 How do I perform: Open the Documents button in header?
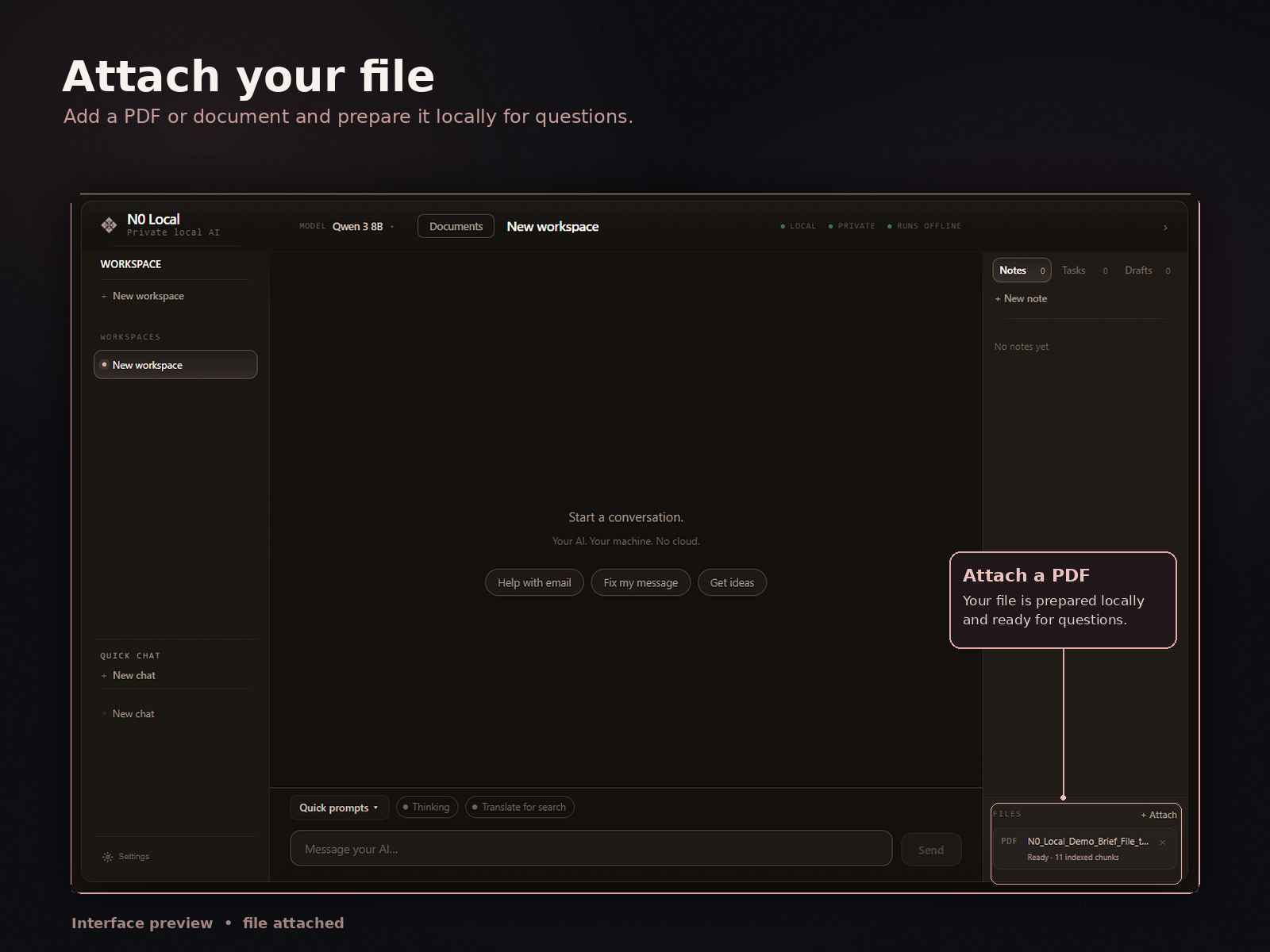click(x=456, y=226)
